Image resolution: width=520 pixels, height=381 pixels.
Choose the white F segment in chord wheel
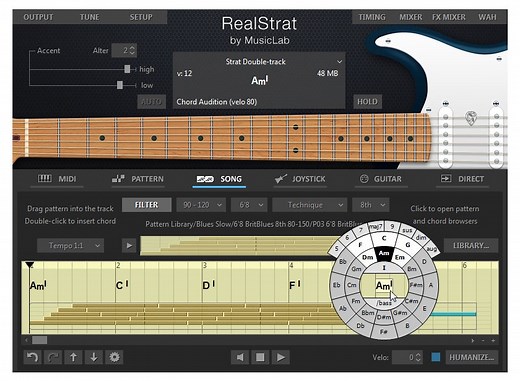pyautogui.click(x=360, y=244)
